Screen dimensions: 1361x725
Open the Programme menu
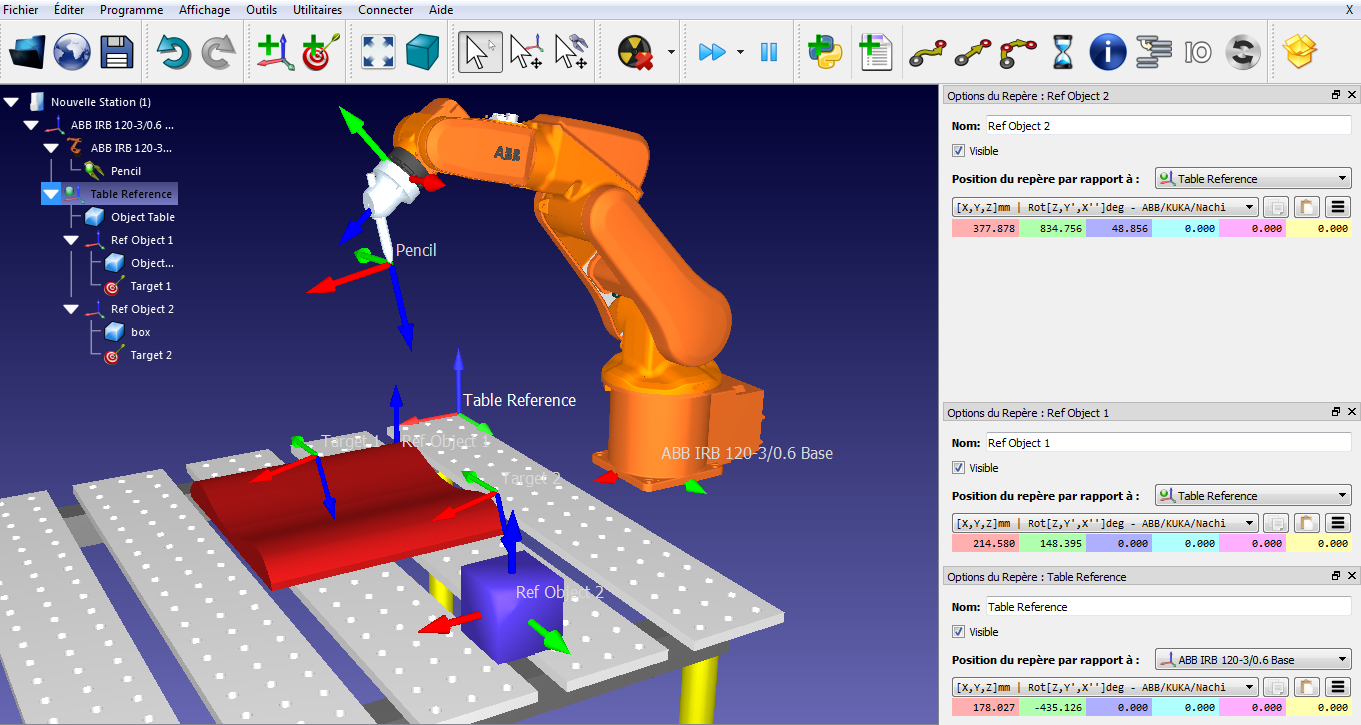pos(132,10)
